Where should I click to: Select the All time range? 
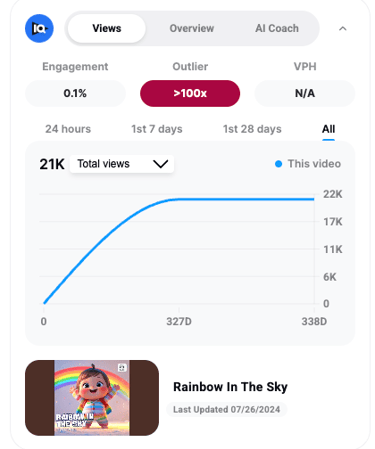pyautogui.click(x=328, y=129)
